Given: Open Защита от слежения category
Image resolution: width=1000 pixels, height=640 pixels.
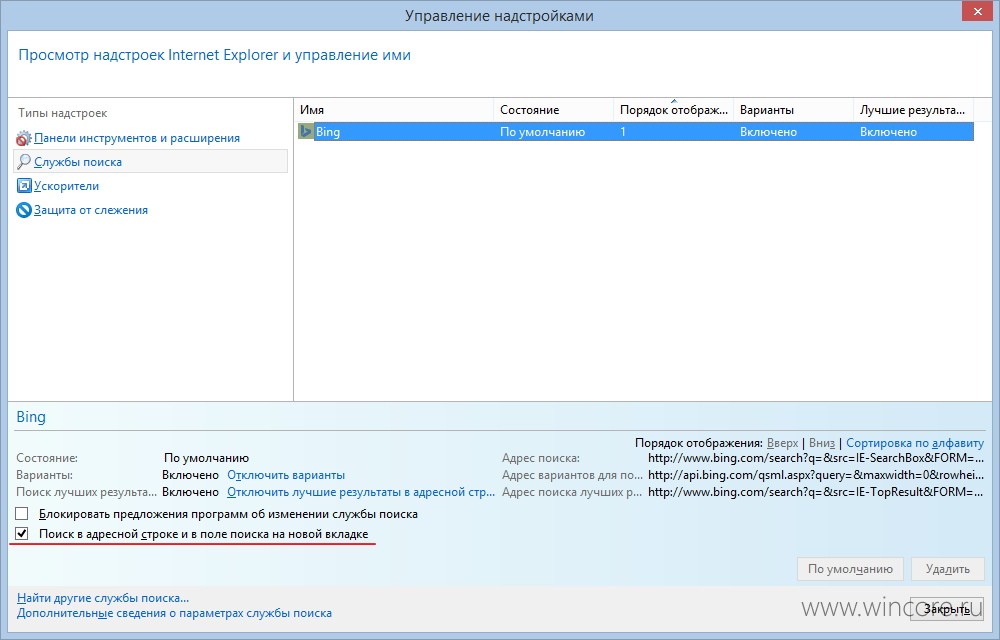Looking at the screenshot, I should point(91,210).
